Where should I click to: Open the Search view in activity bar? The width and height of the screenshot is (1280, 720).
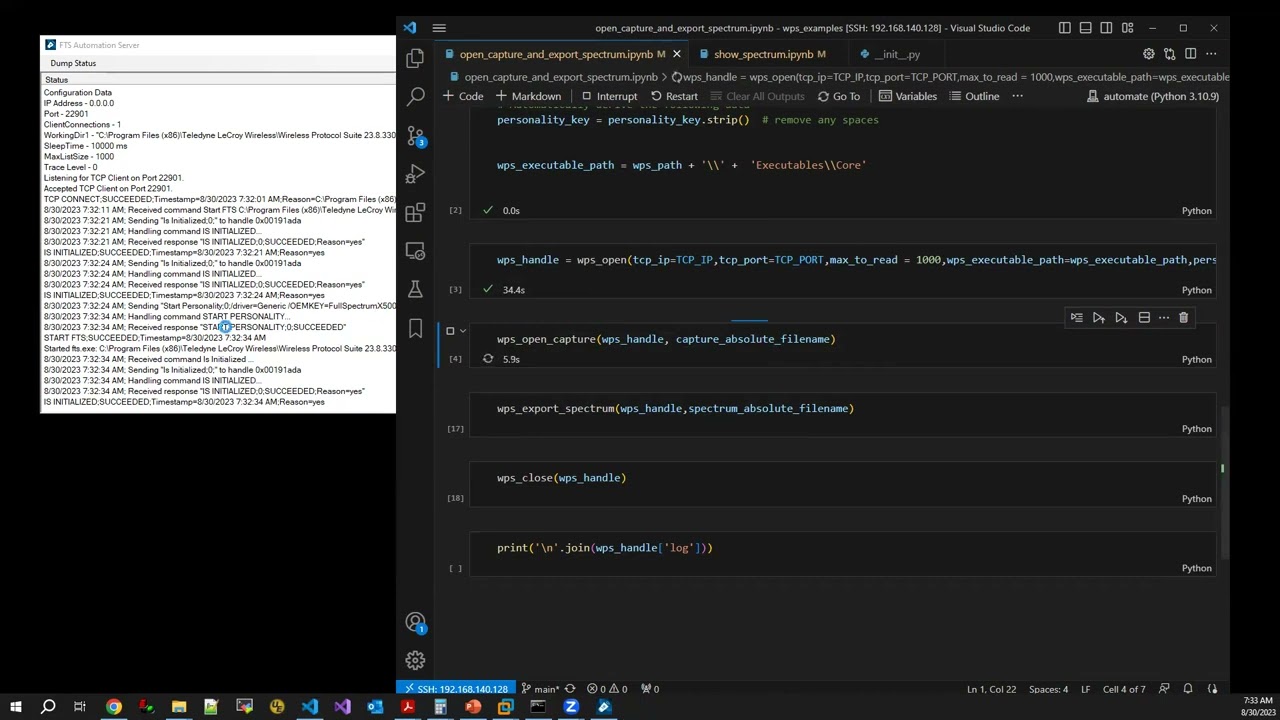(415, 96)
